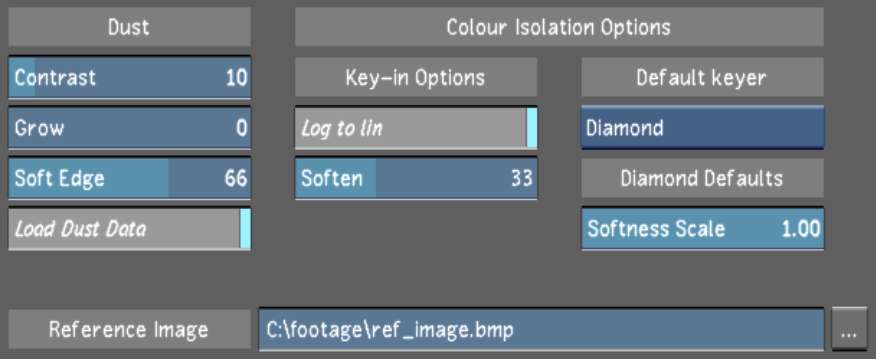Click the Reference Image label

(130, 330)
